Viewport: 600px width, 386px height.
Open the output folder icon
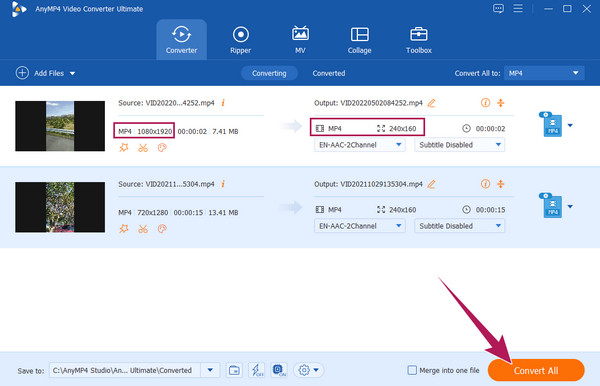point(234,370)
